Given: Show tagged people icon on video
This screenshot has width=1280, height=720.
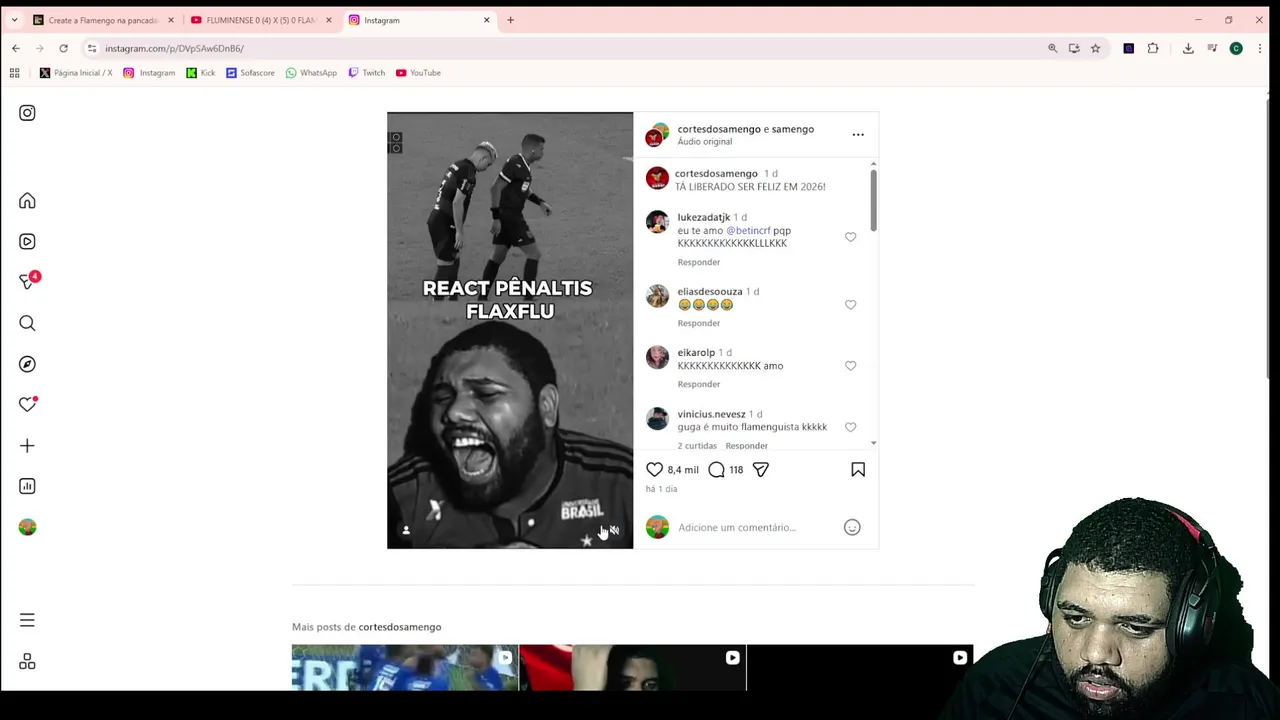Looking at the screenshot, I should pyautogui.click(x=406, y=530).
